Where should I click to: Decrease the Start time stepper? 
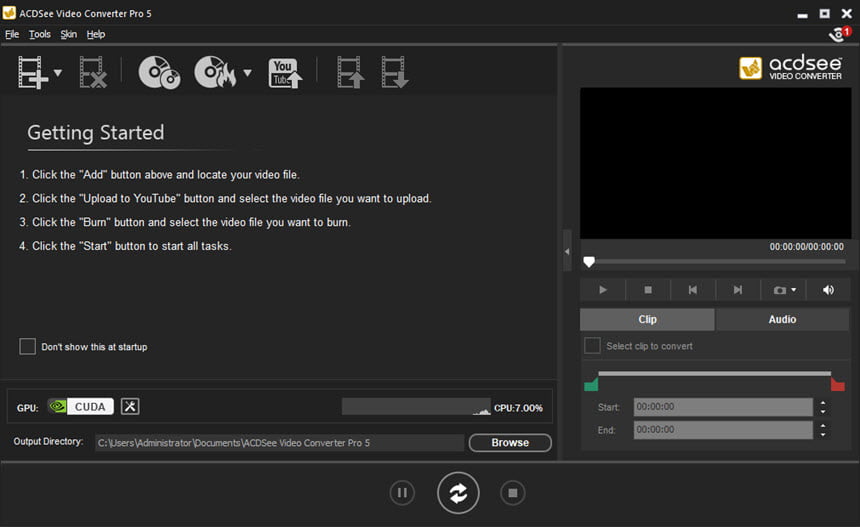tap(823, 411)
